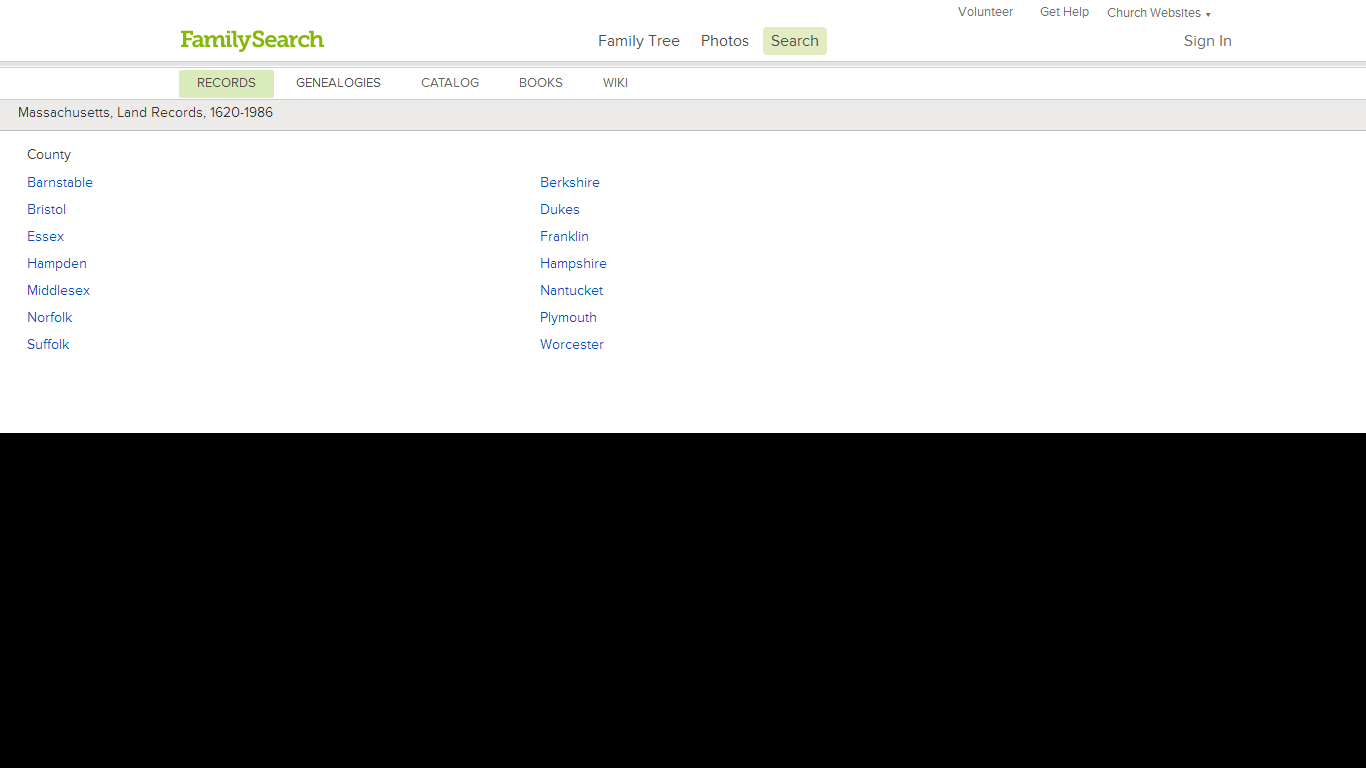
Task: Click the Get Help link
Action: 1064,12
